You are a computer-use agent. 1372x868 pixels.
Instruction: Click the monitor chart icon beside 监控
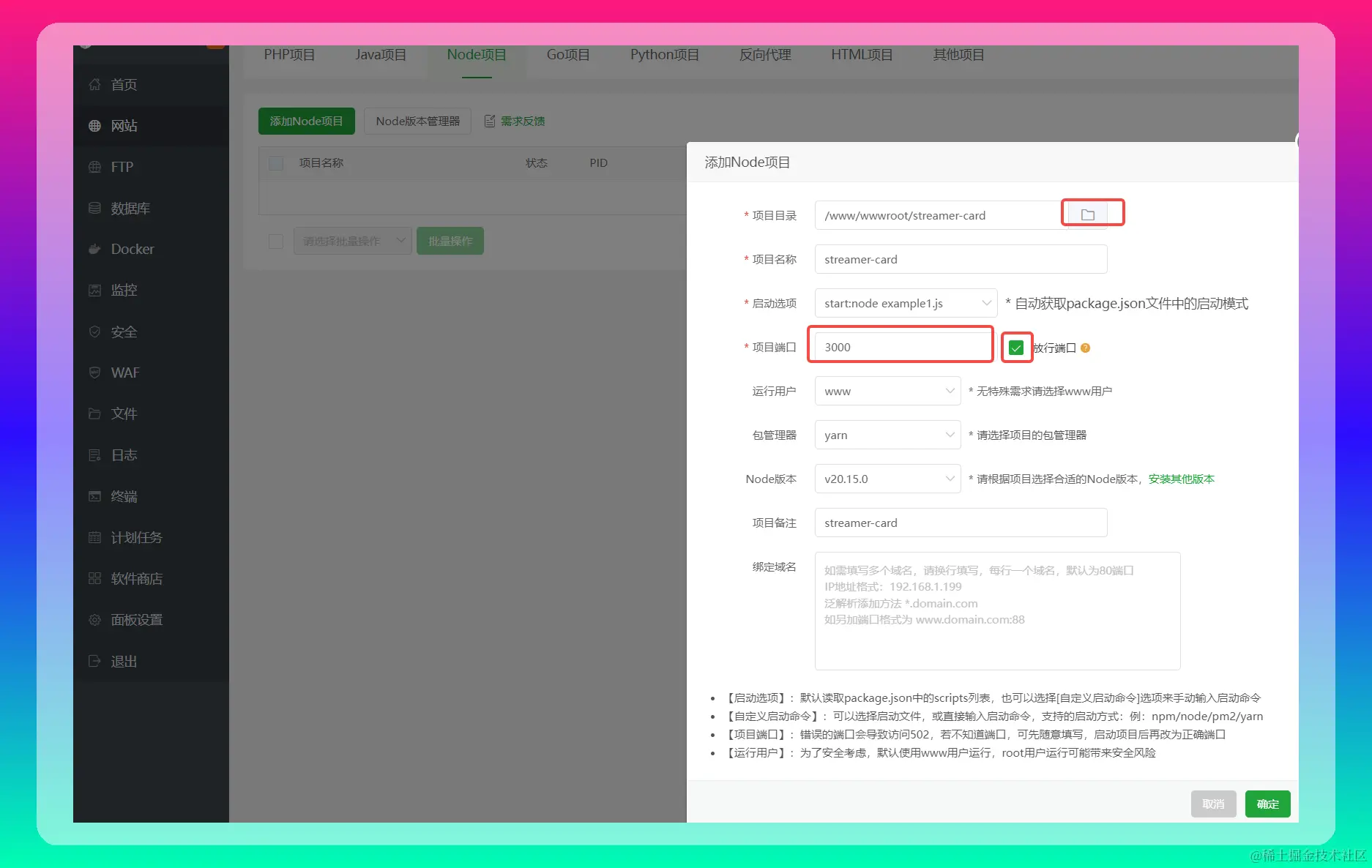tap(94, 291)
